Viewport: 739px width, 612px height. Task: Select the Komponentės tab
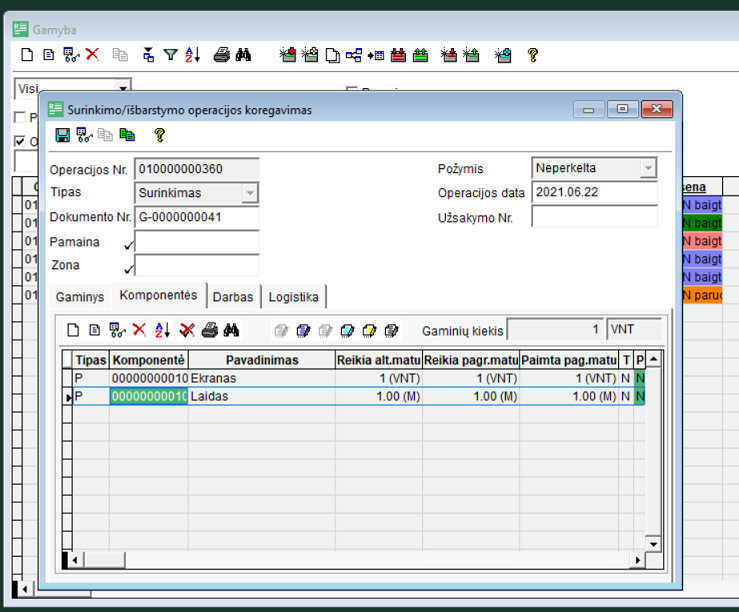point(158,295)
